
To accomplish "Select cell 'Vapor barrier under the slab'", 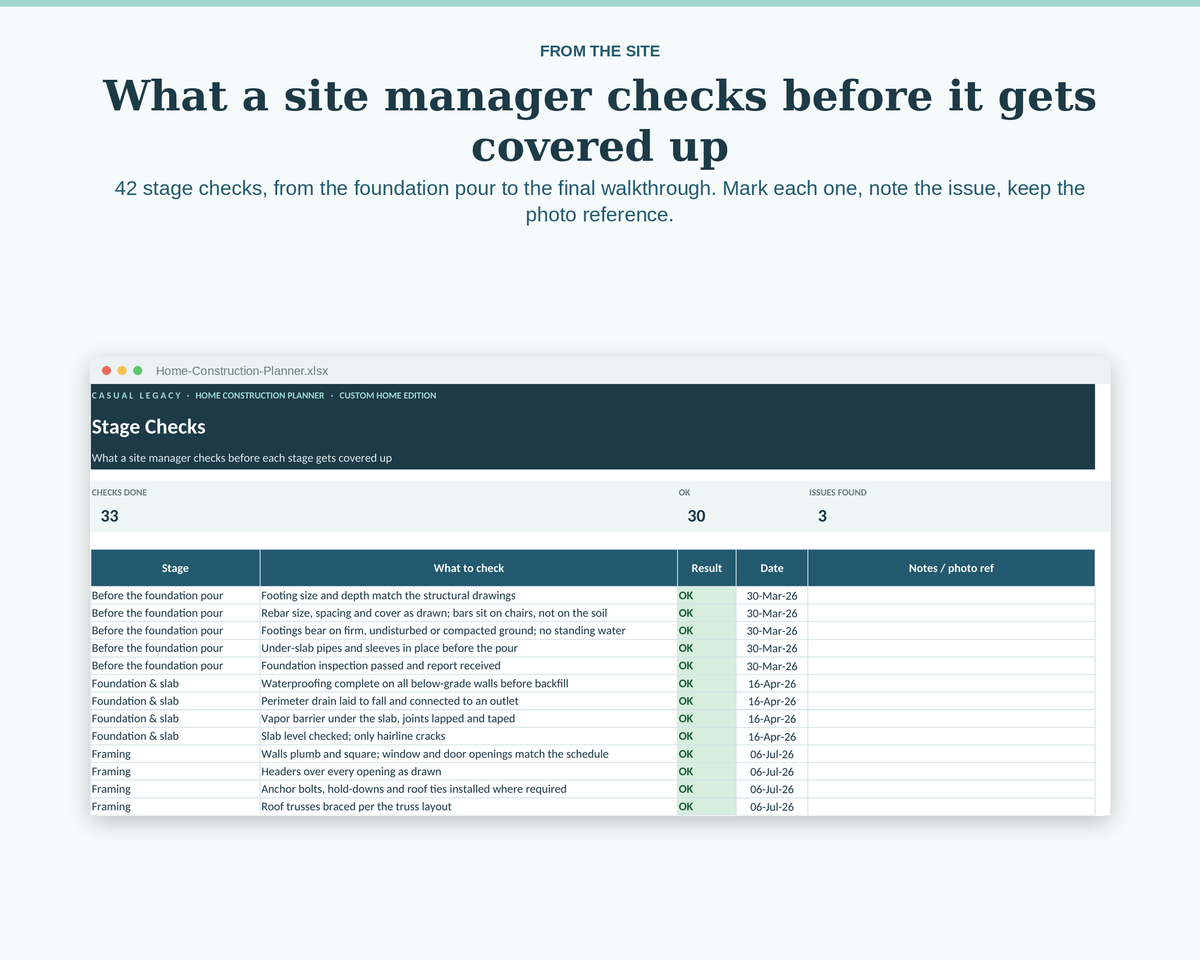I will (469, 719).
